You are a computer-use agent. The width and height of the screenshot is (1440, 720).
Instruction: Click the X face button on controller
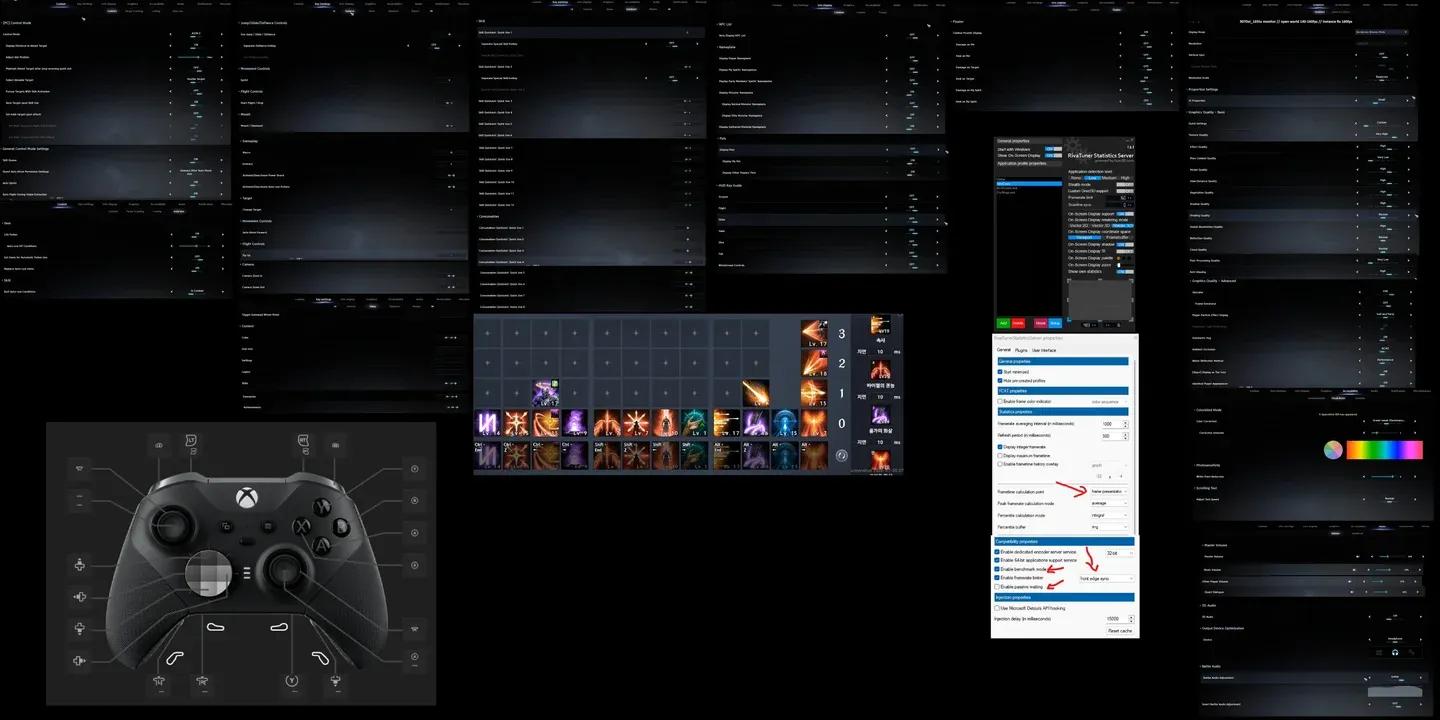[301, 527]
